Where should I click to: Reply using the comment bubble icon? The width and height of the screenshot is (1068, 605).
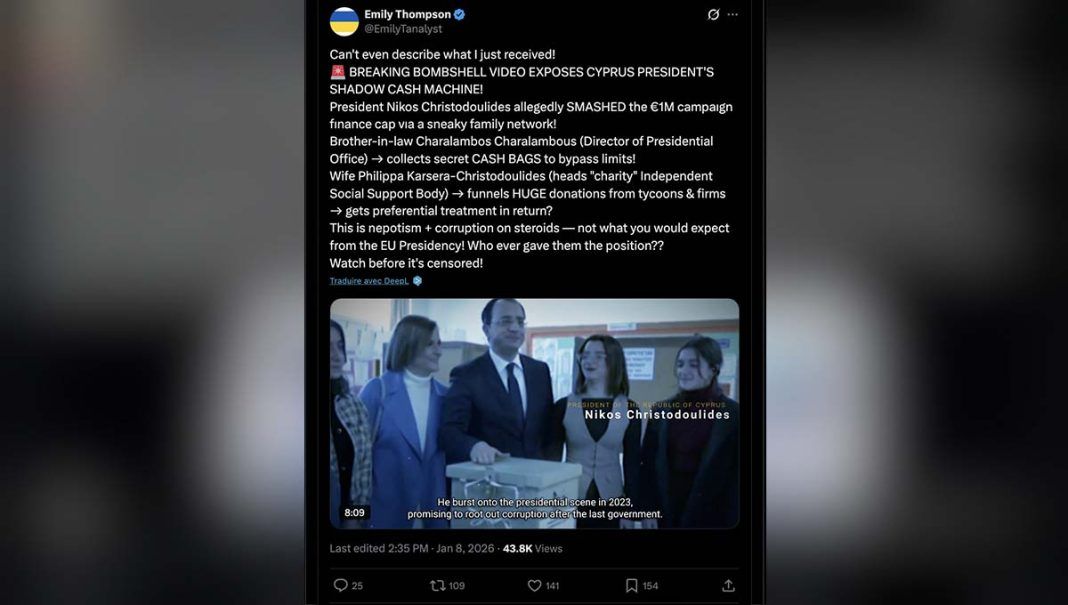[x=341, y=585]
